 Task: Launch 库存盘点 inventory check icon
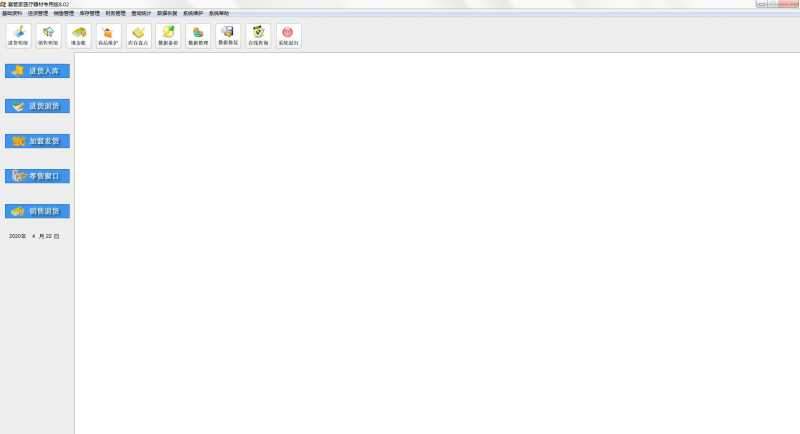[138, 36]
